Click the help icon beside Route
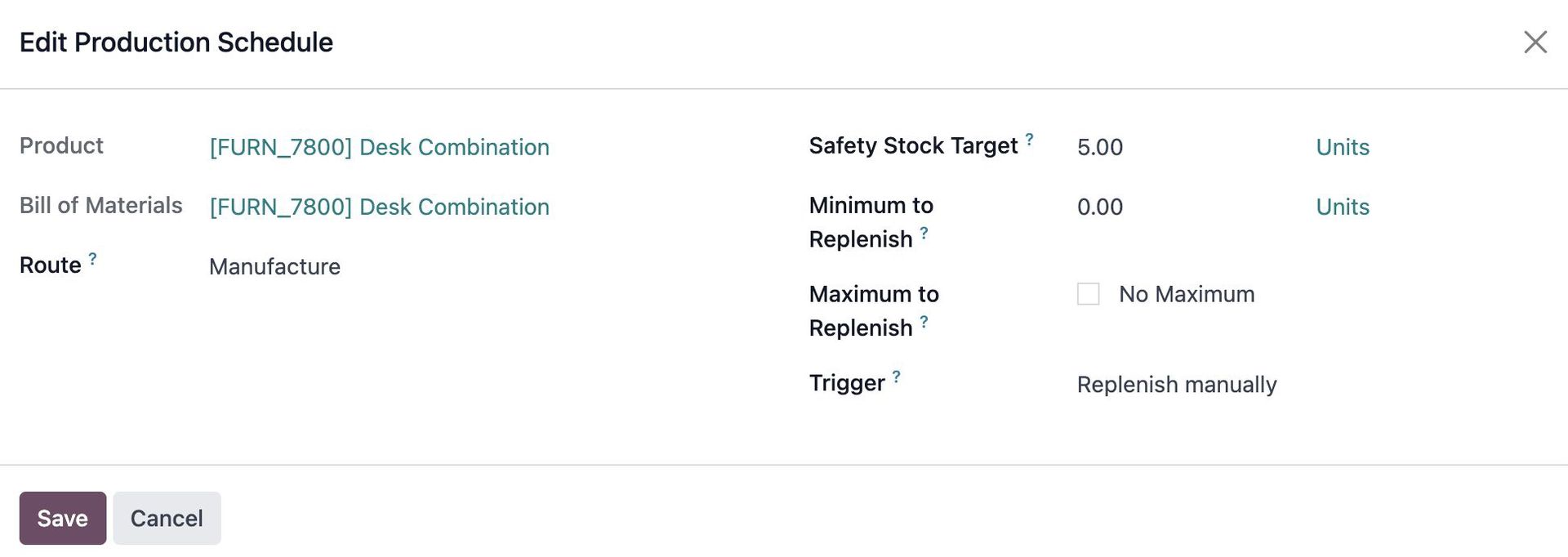The image size is (1568, 557). tap(93, 259)
